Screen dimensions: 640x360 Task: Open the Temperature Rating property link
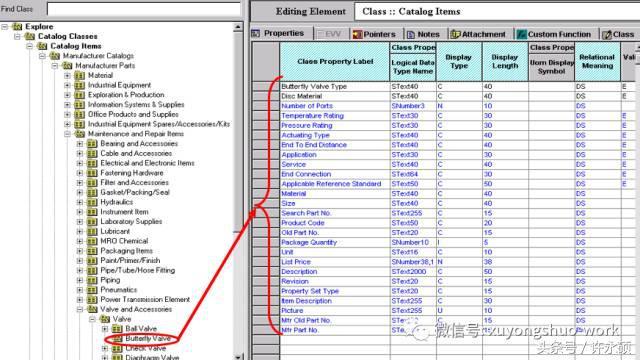click(312, 116)
